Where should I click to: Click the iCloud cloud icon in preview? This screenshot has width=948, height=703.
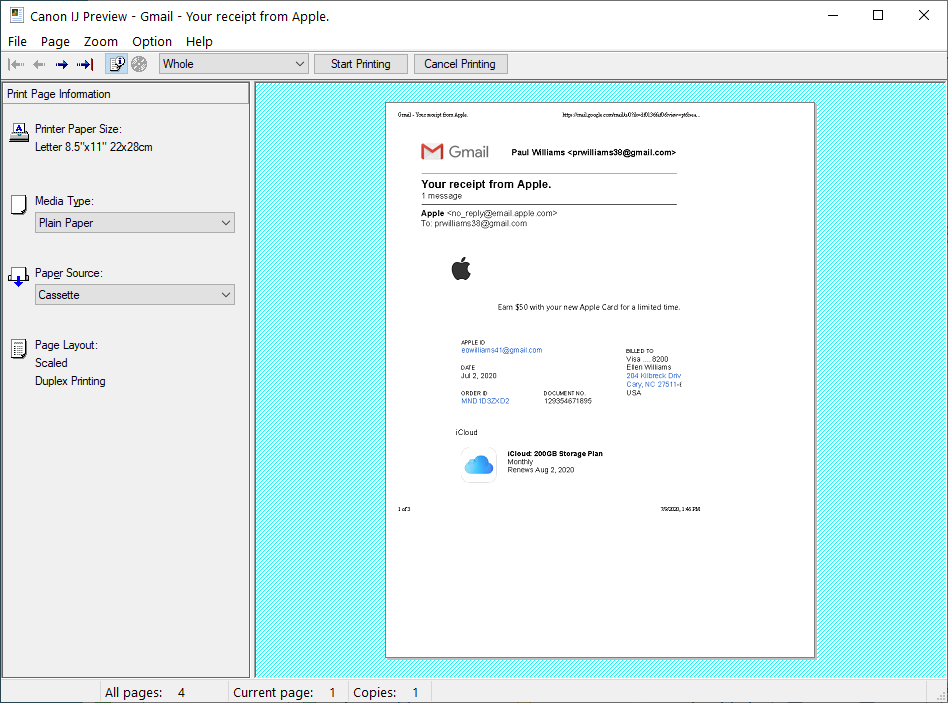click(x=479, y=465)
